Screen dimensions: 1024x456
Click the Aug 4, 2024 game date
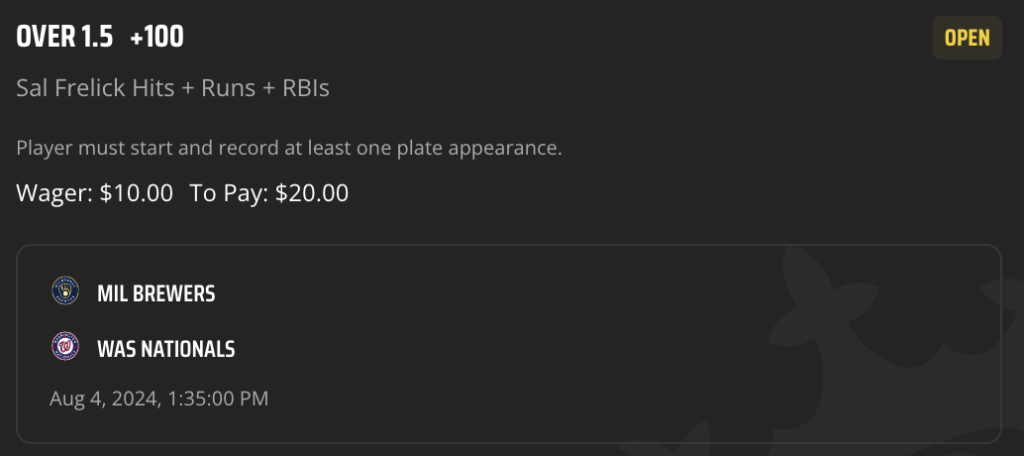click(x=105, y=399)
